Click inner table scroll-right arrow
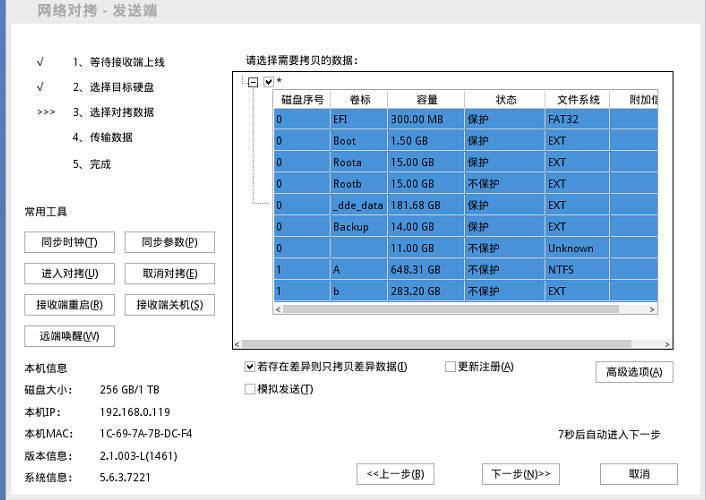 [652, 309]
